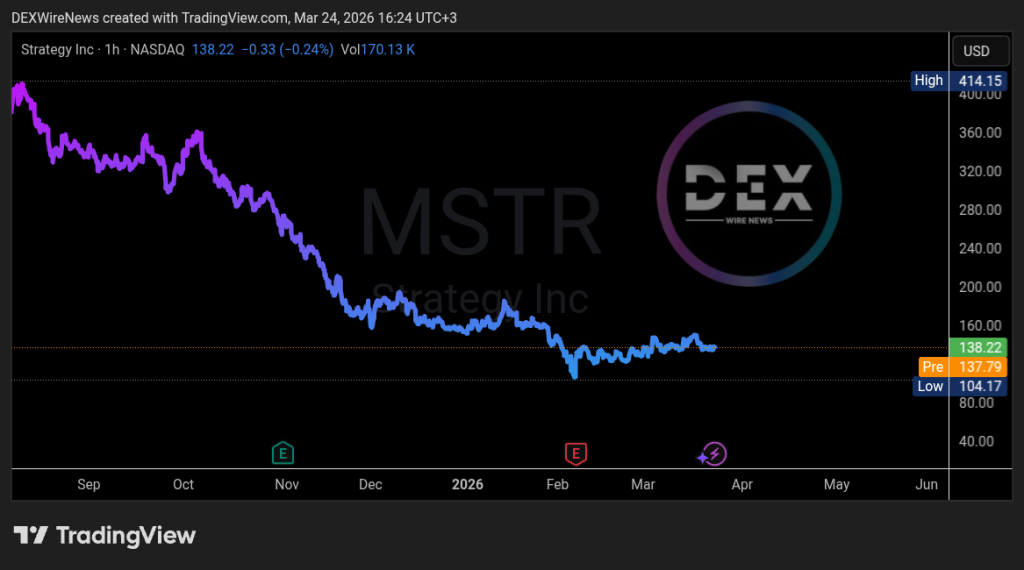Click the Sep label on the time axis
The height and width of the screenshot is (570, 1024).
89,484
